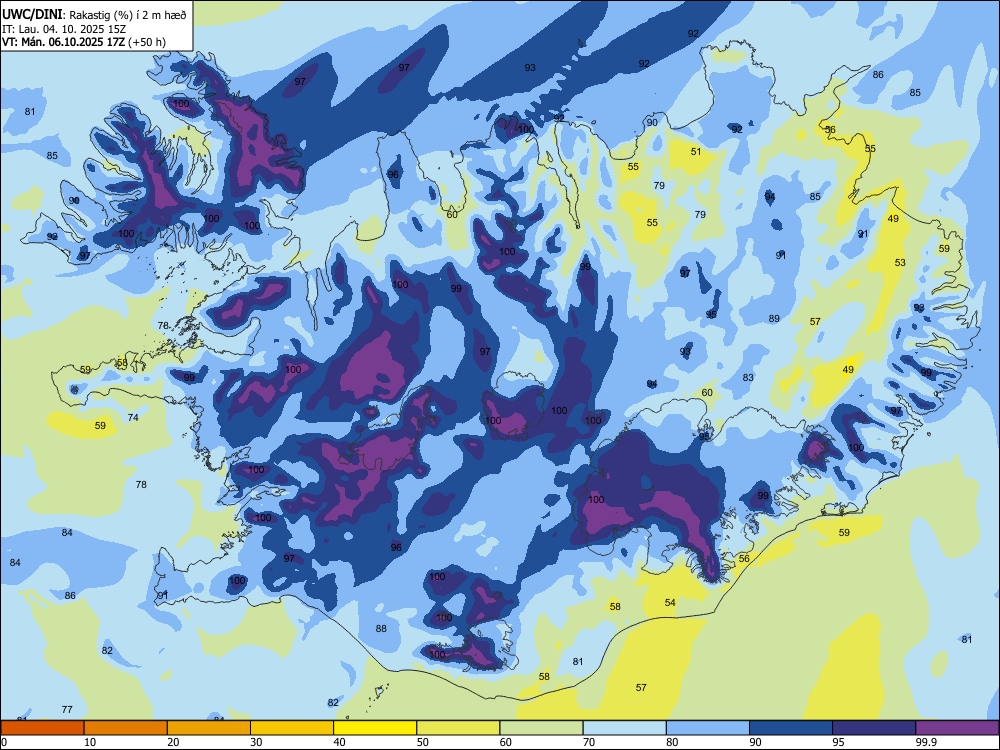This screenshot has height=750, width=1000.
Task: Click the medium blue 90–95 legend swatch
Action: 791,728
